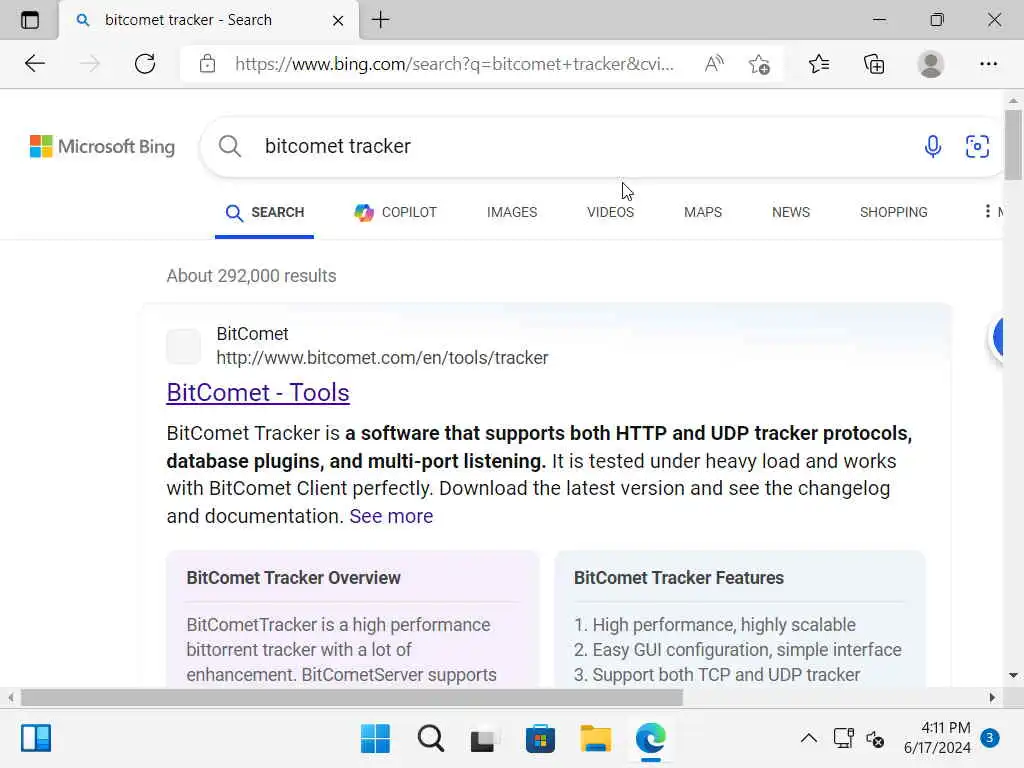
Task: Refresh the current page
Action: (x=144, y=64)
